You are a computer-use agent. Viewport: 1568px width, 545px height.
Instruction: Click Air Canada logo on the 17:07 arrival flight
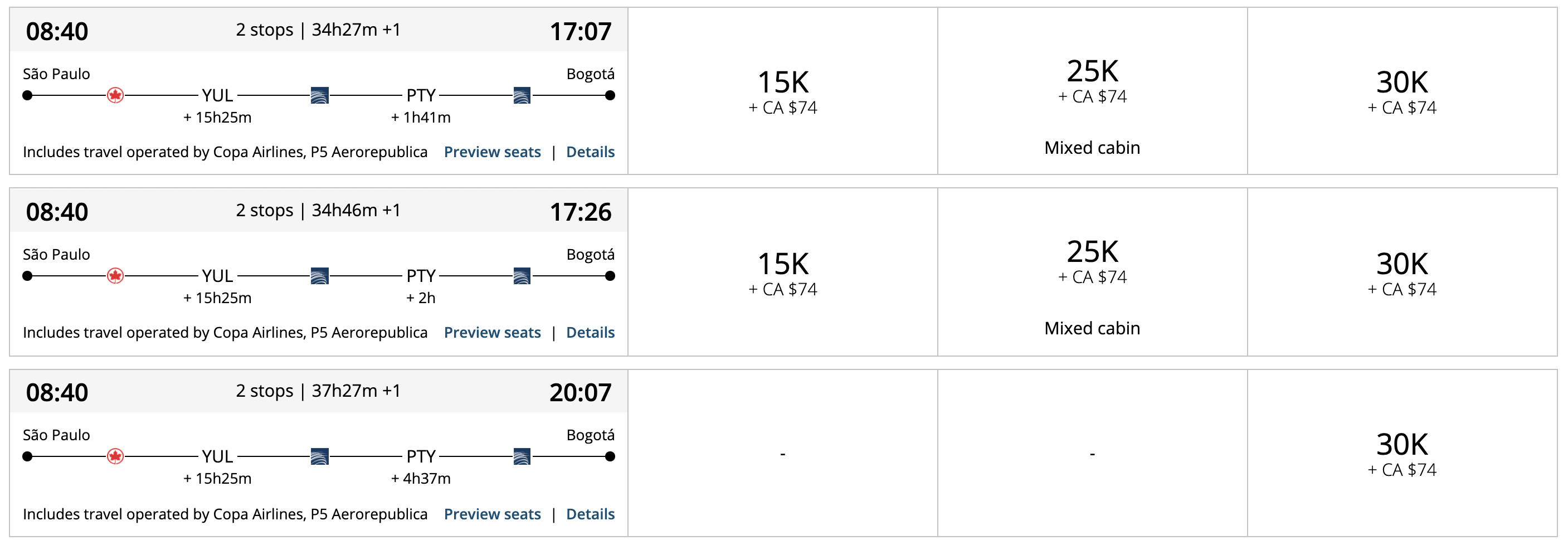115,96
